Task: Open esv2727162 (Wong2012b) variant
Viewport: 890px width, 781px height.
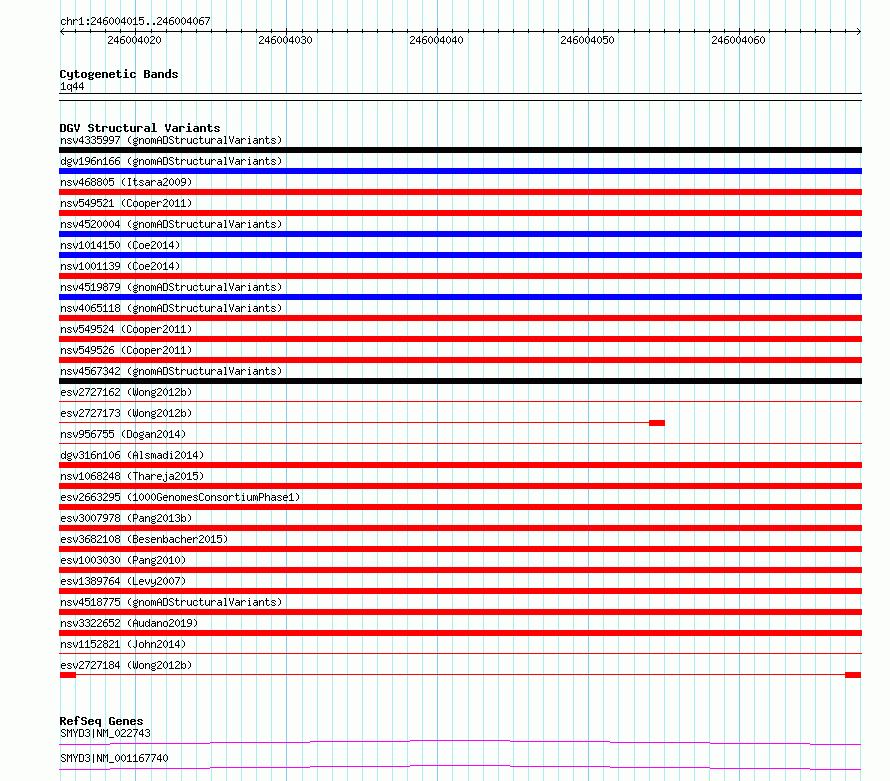Action: pyautogui.click(x=126, y=392)
